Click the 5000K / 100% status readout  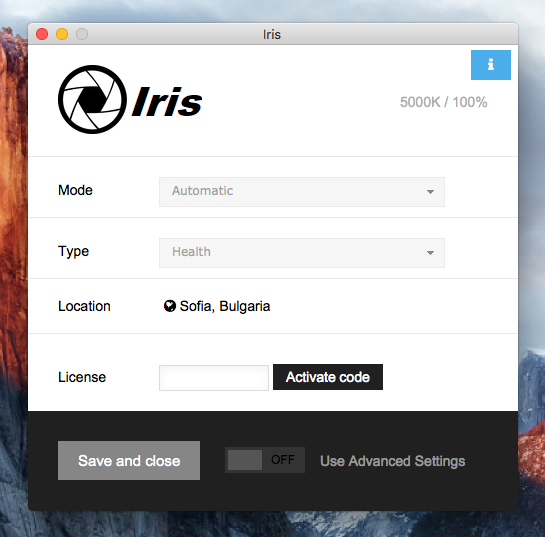point(444,102)
